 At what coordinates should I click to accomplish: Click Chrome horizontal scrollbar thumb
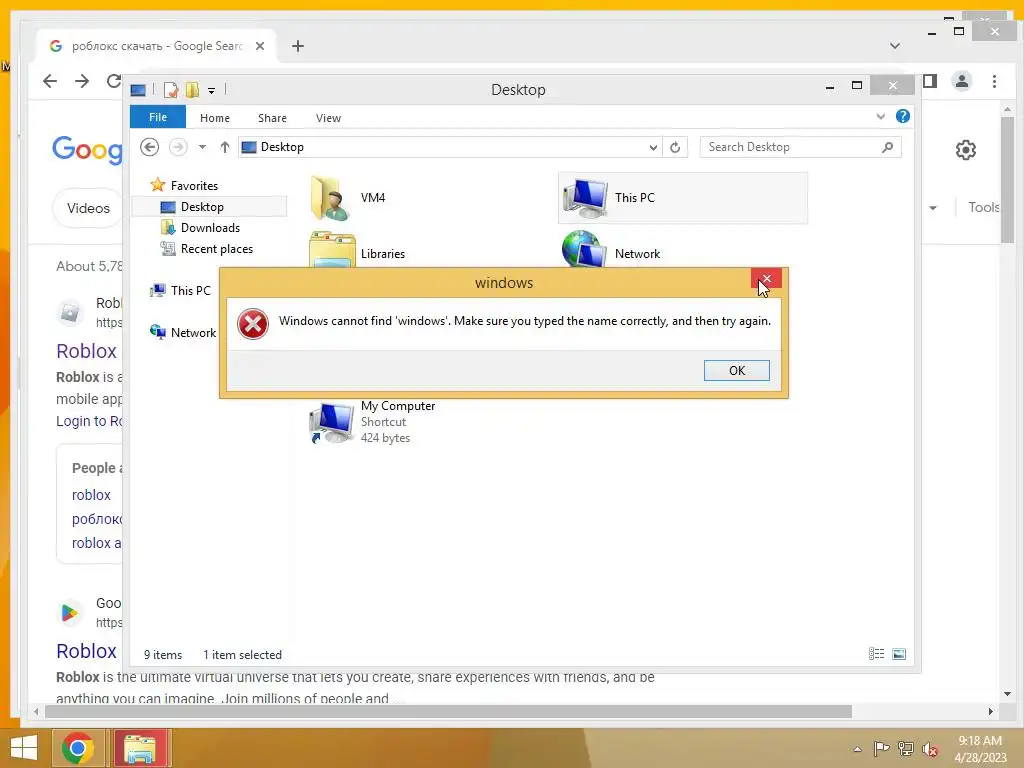tap(448, 711)
